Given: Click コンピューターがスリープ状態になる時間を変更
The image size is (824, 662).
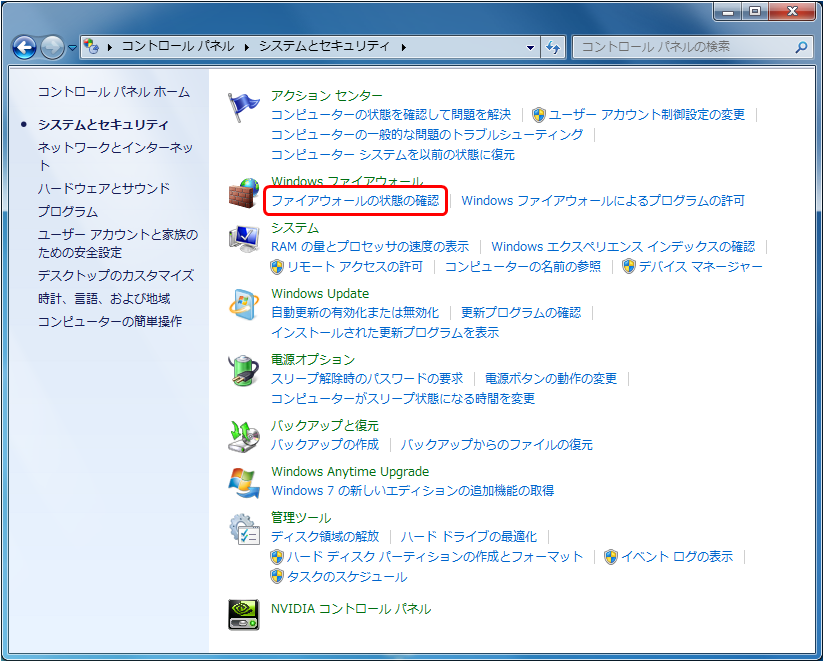Looking at the screenshot, I should coord(403,399).
